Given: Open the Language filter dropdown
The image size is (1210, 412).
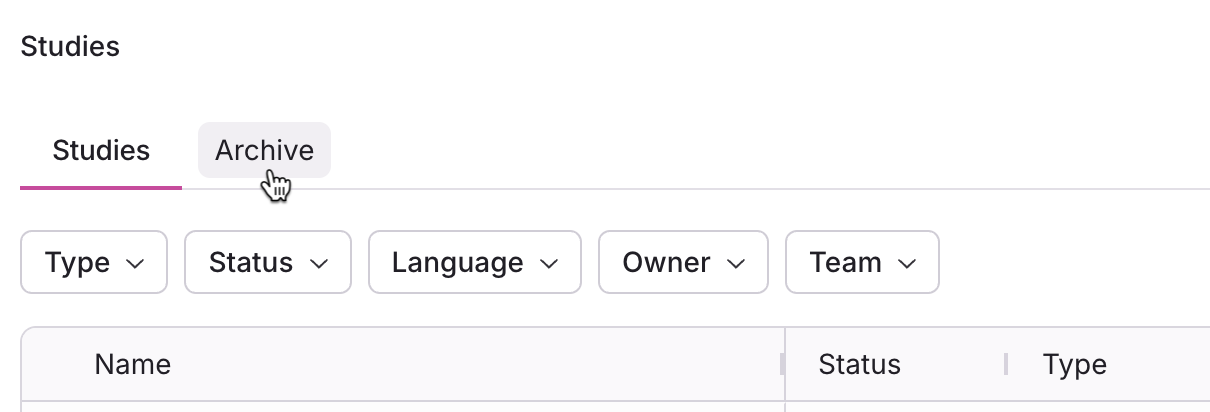Looking at the screenshot, I should coord(475,263).
